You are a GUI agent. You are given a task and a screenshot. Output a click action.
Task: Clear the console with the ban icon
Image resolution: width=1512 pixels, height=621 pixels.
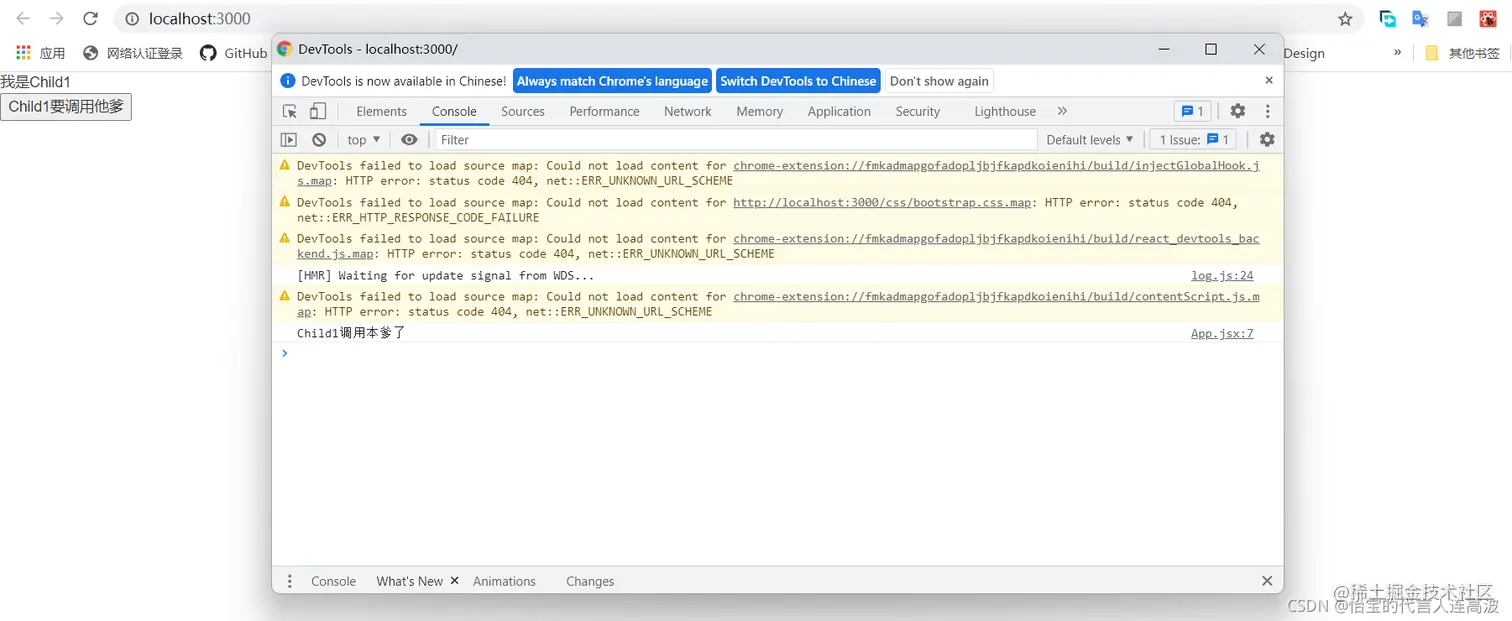click(x=319, y=140)
